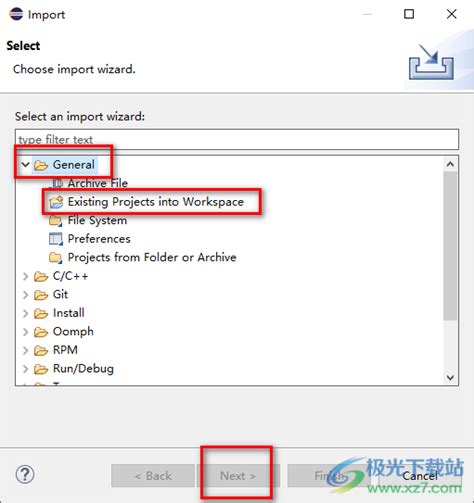Click the Archive File import icon

point(56,183)
